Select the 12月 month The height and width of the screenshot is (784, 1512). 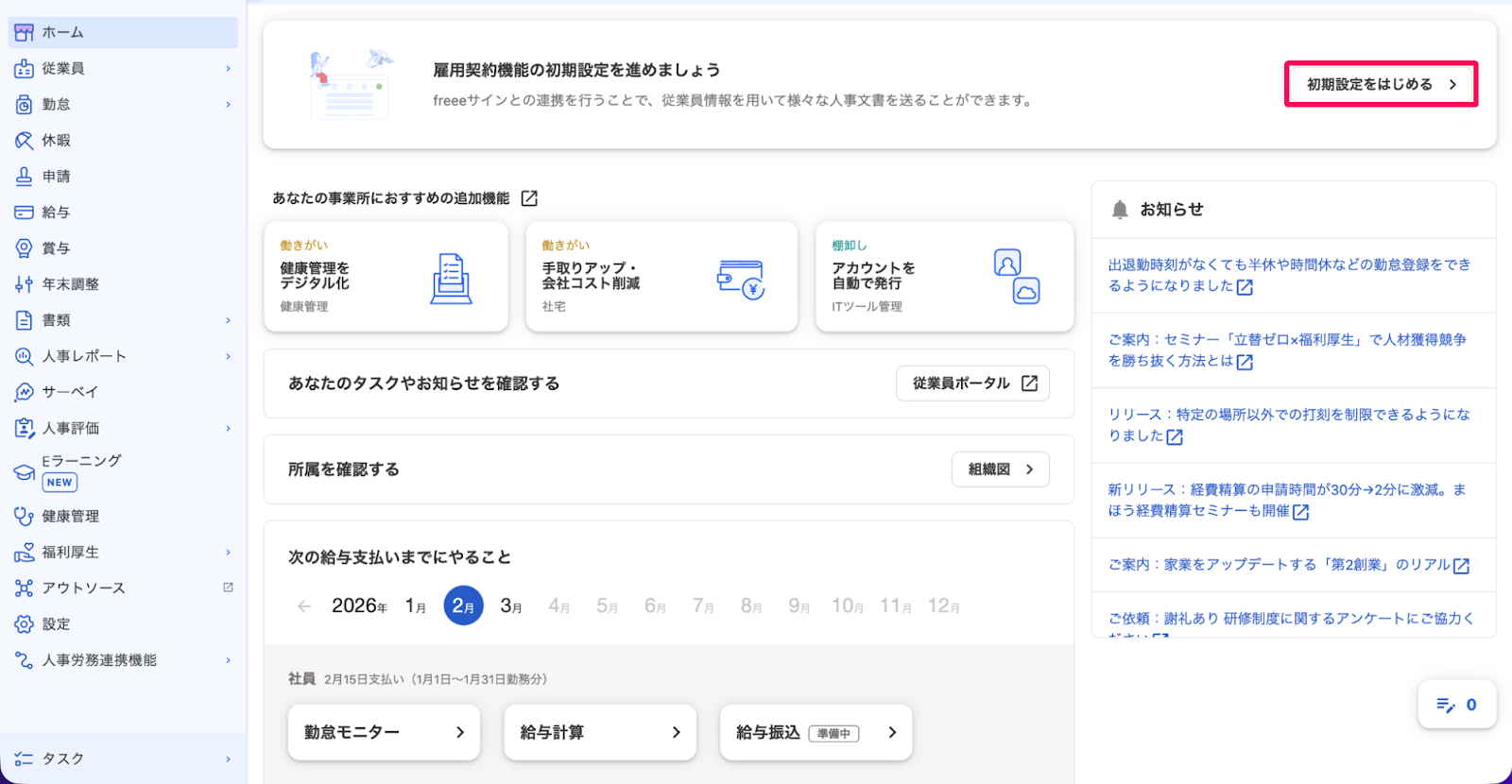point(943,606)
